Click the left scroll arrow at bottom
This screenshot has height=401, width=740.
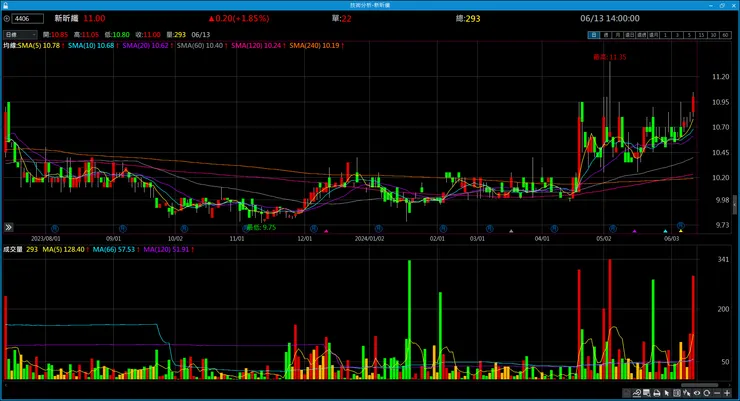[5, 385]
